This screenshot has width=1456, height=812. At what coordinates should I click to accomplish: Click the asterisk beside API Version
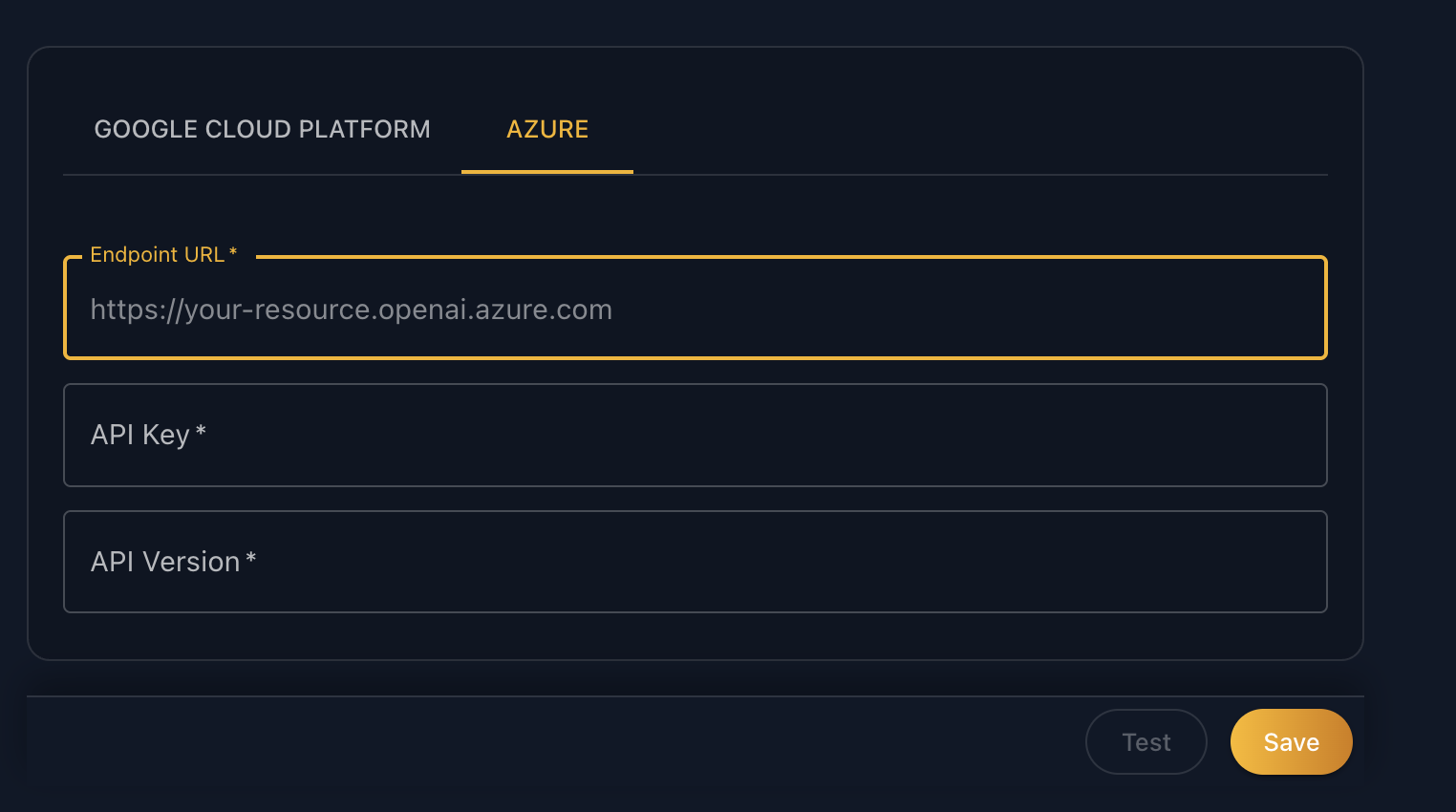pyautogui.click(x=250, y=559)
